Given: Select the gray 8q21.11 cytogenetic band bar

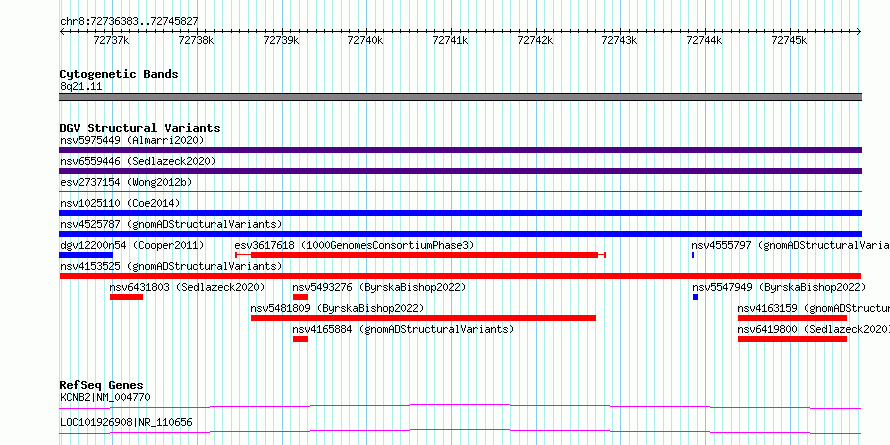Looking at the screenshot, I should click(x=460, y=96).
